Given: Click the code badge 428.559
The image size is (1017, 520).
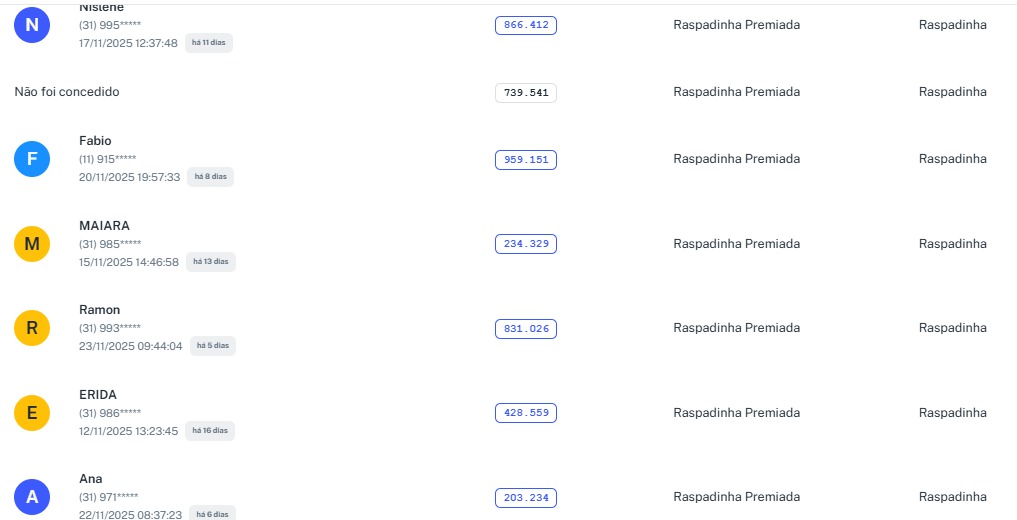Looking at the screenshot, I should tap(526, 413).
